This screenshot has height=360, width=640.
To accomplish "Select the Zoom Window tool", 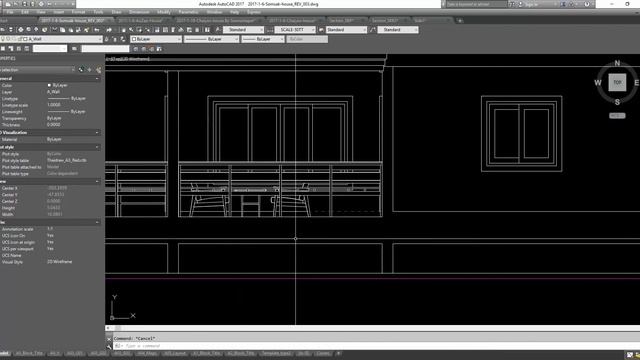I will pyautogui.click(x=139, y=30).
